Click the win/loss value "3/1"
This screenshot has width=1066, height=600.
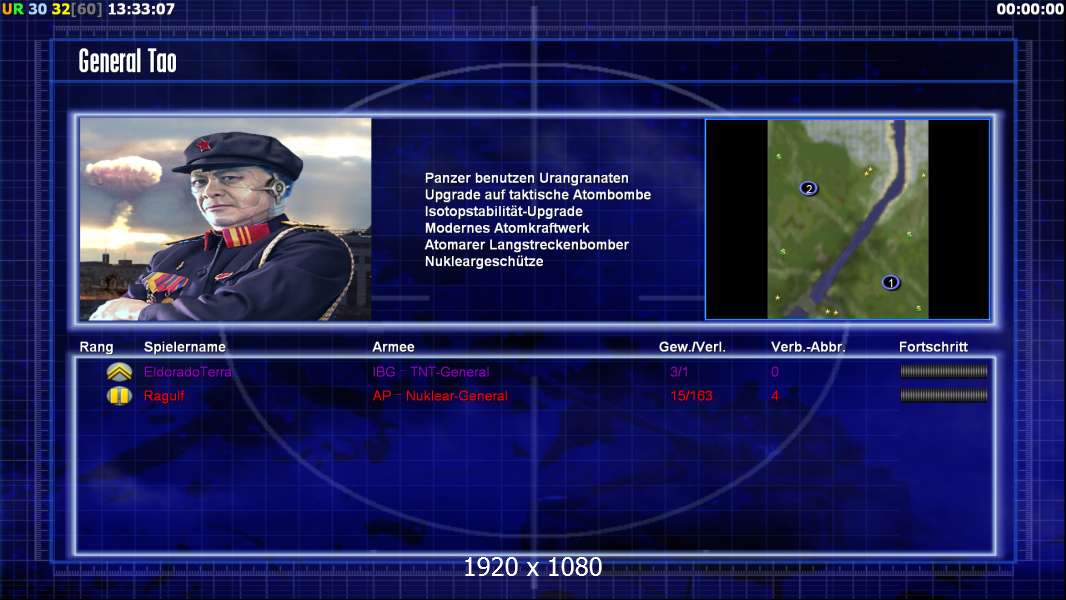679,372
